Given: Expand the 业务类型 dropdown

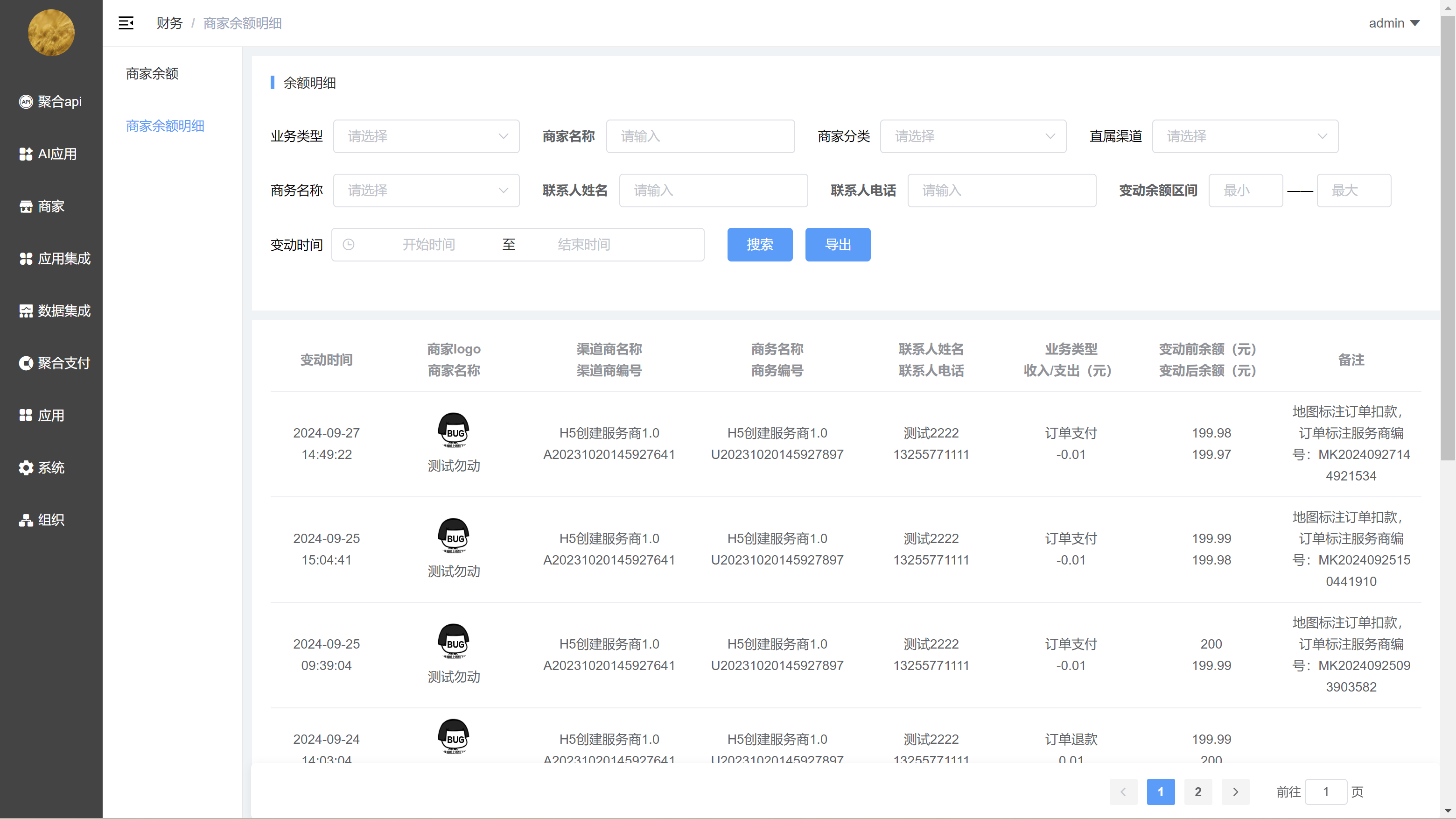Looking at the screenshot, I should [426, 136].
